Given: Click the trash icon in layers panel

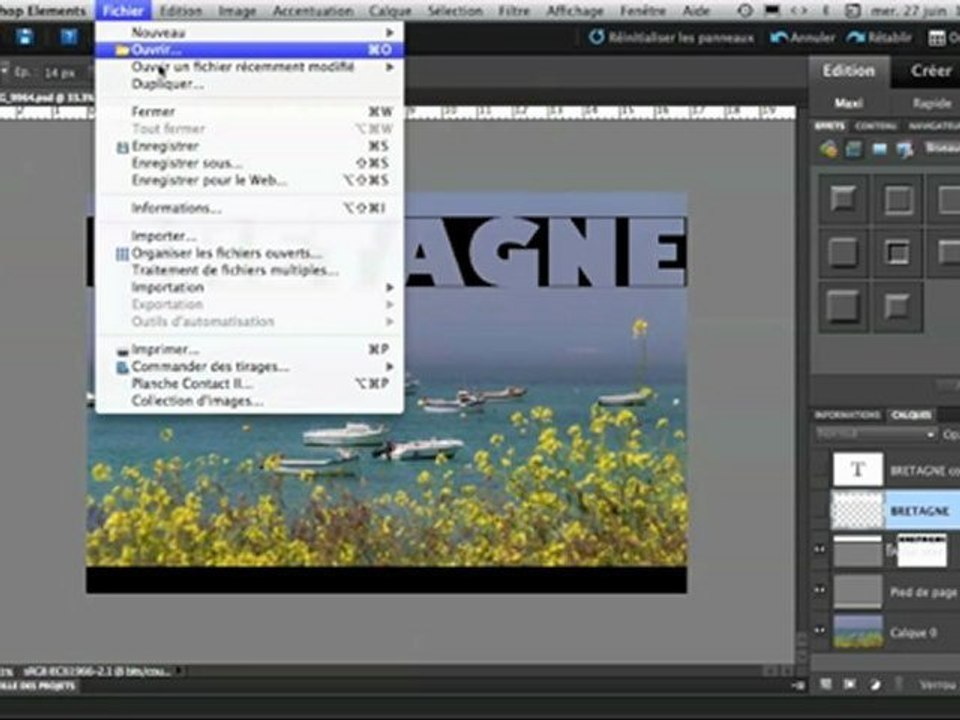Looking at the screenshot, I should (898, 684).
